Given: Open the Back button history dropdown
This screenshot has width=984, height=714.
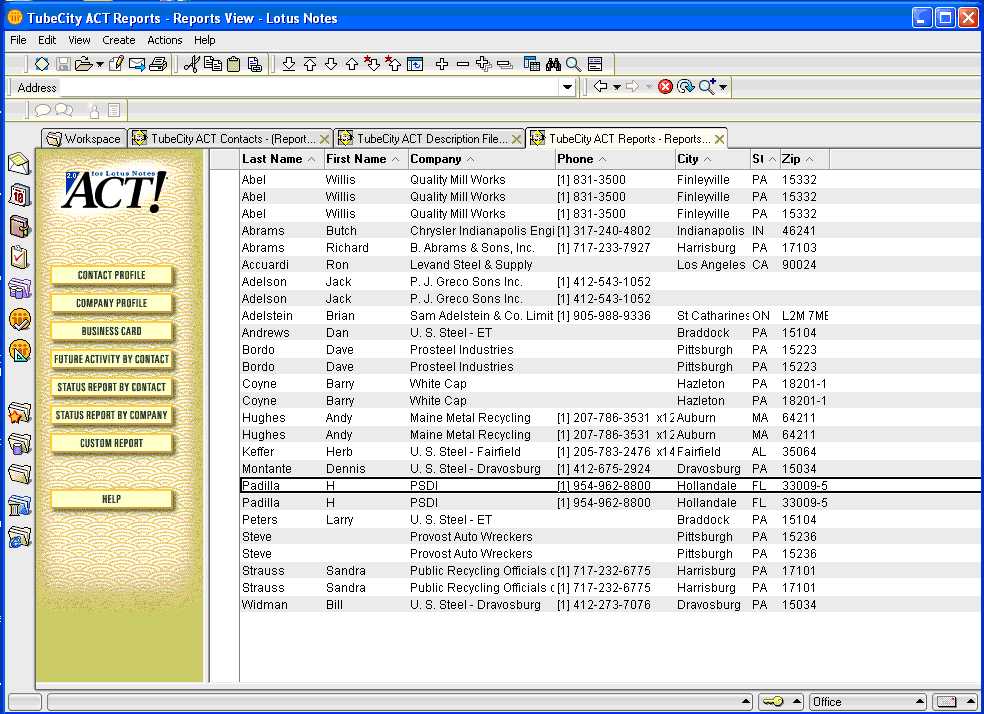Looking at the screenshot, I should pyautogui.click(x=616, y=87).
